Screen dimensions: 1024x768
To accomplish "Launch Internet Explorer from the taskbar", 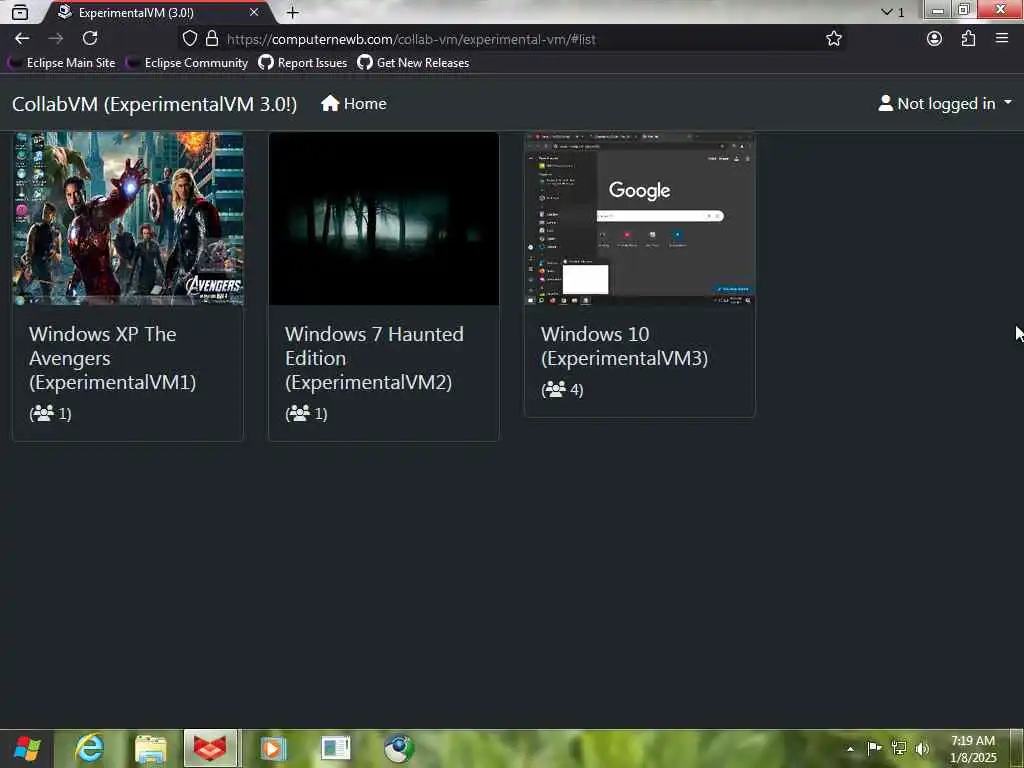I will coord(89,749).
